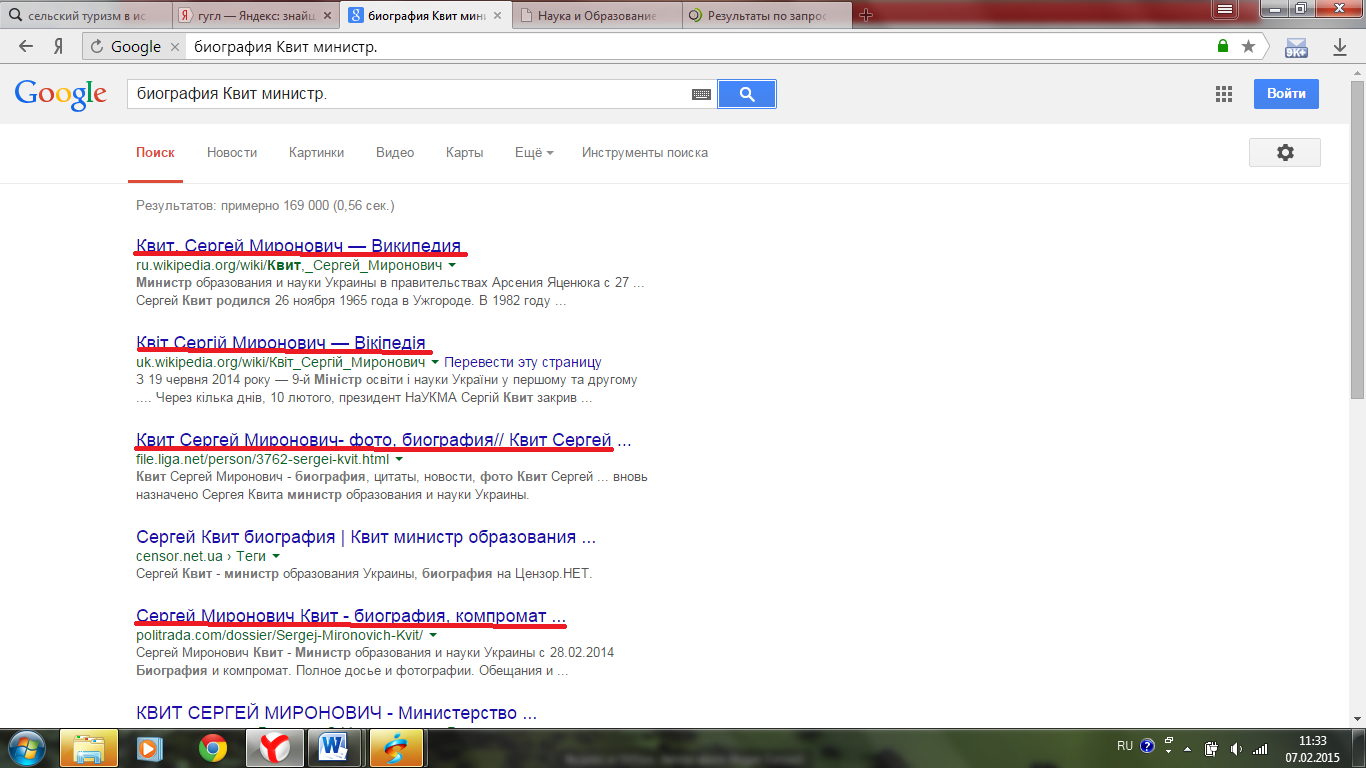This screenshot has width=1366, height=768.
Task: Open the mail notifier icon in toolbar
Action: [1296, 46]
